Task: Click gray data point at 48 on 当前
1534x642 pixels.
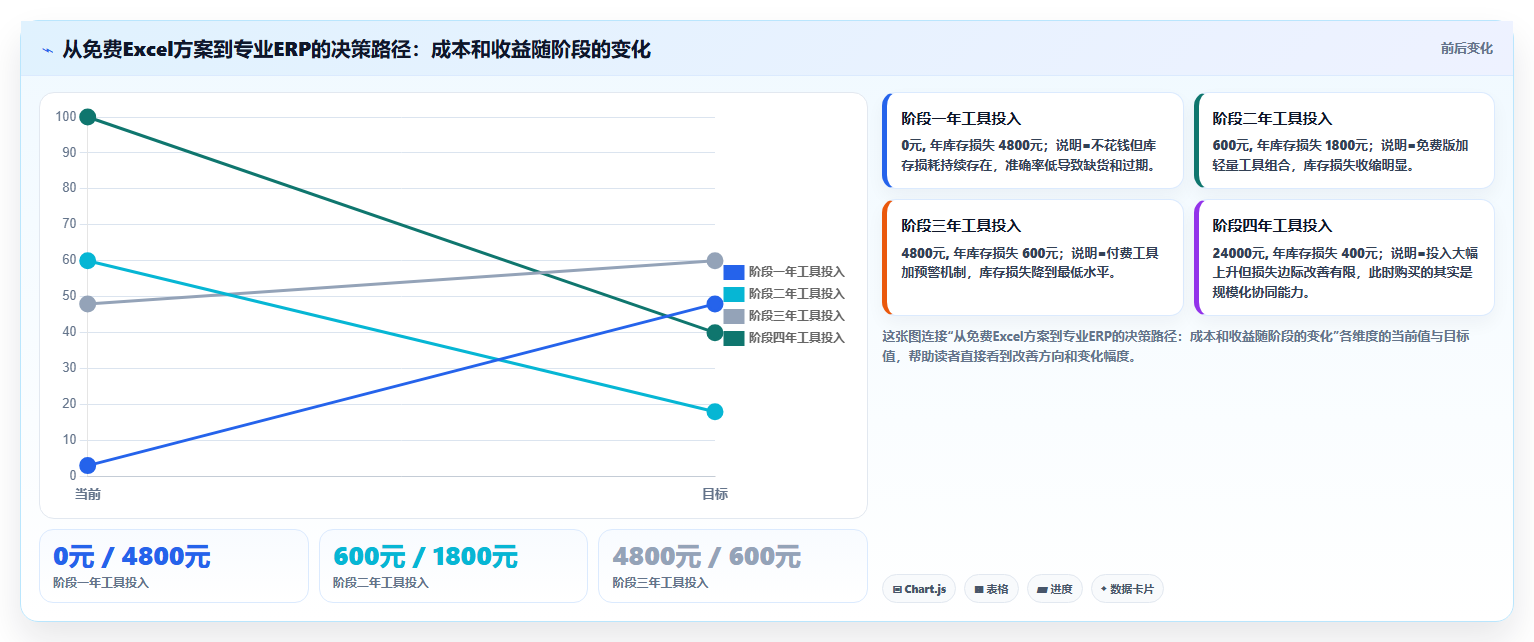Action: tap(88, 304)
